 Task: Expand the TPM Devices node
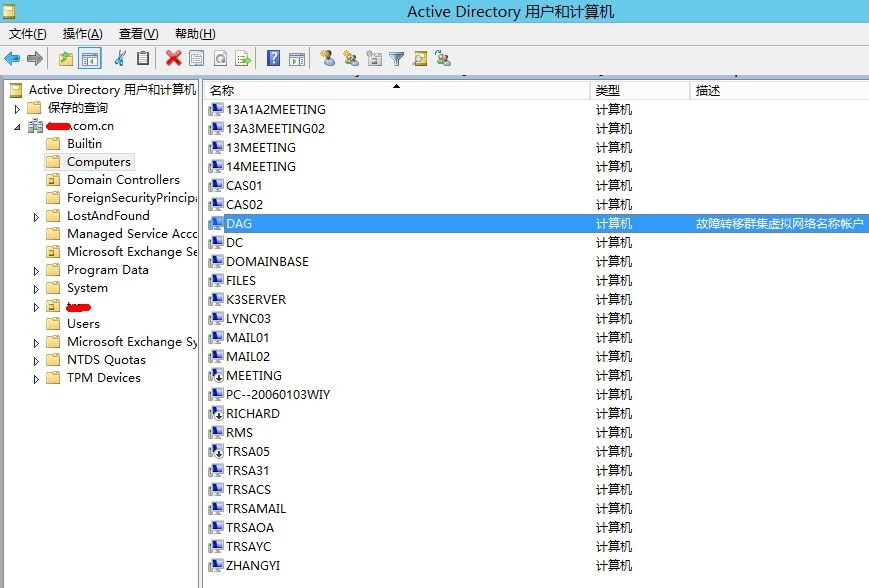point(36,379)
